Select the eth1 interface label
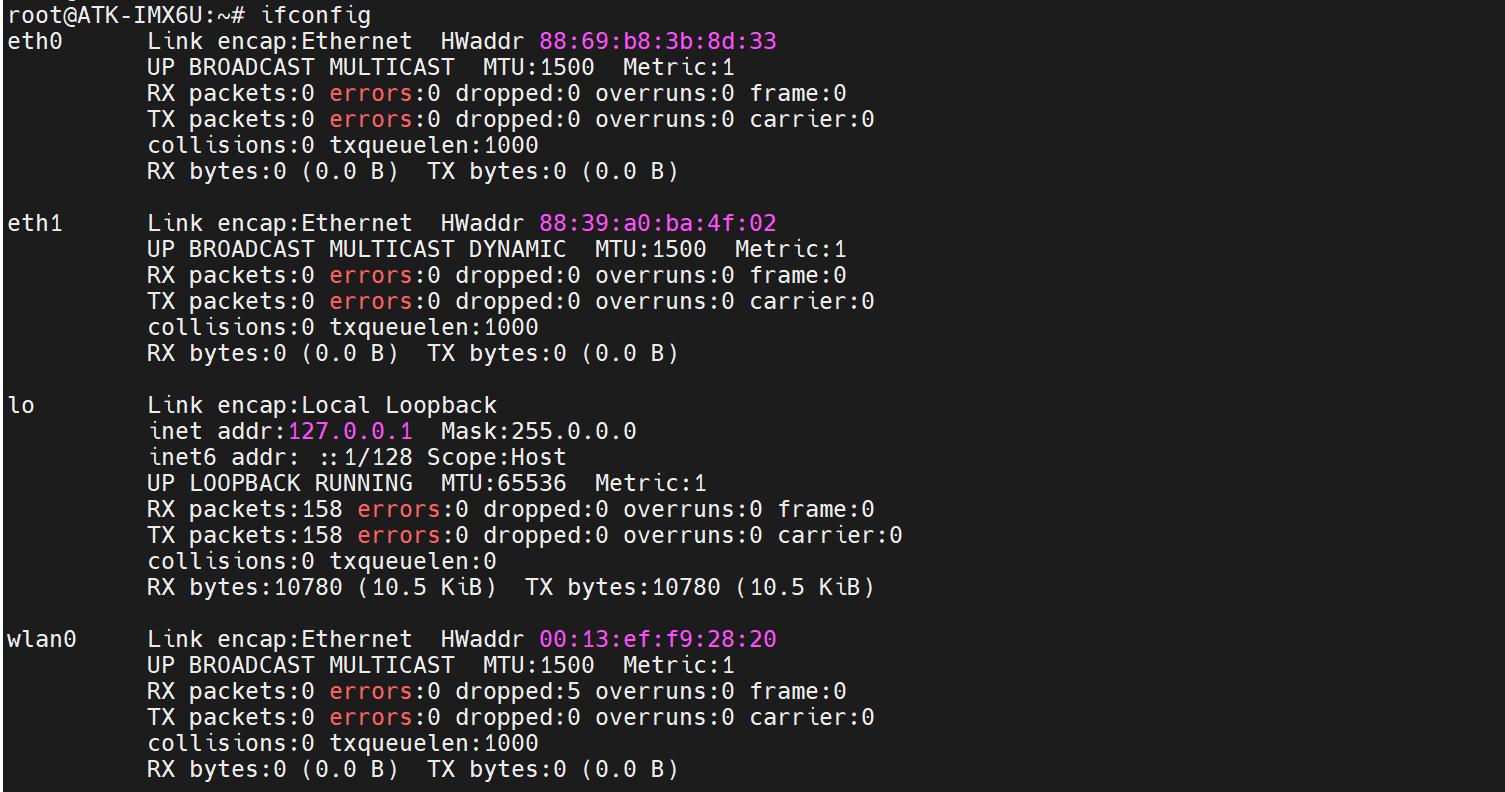This screenshot has height=792, width=1505. [x=35, y=223]
